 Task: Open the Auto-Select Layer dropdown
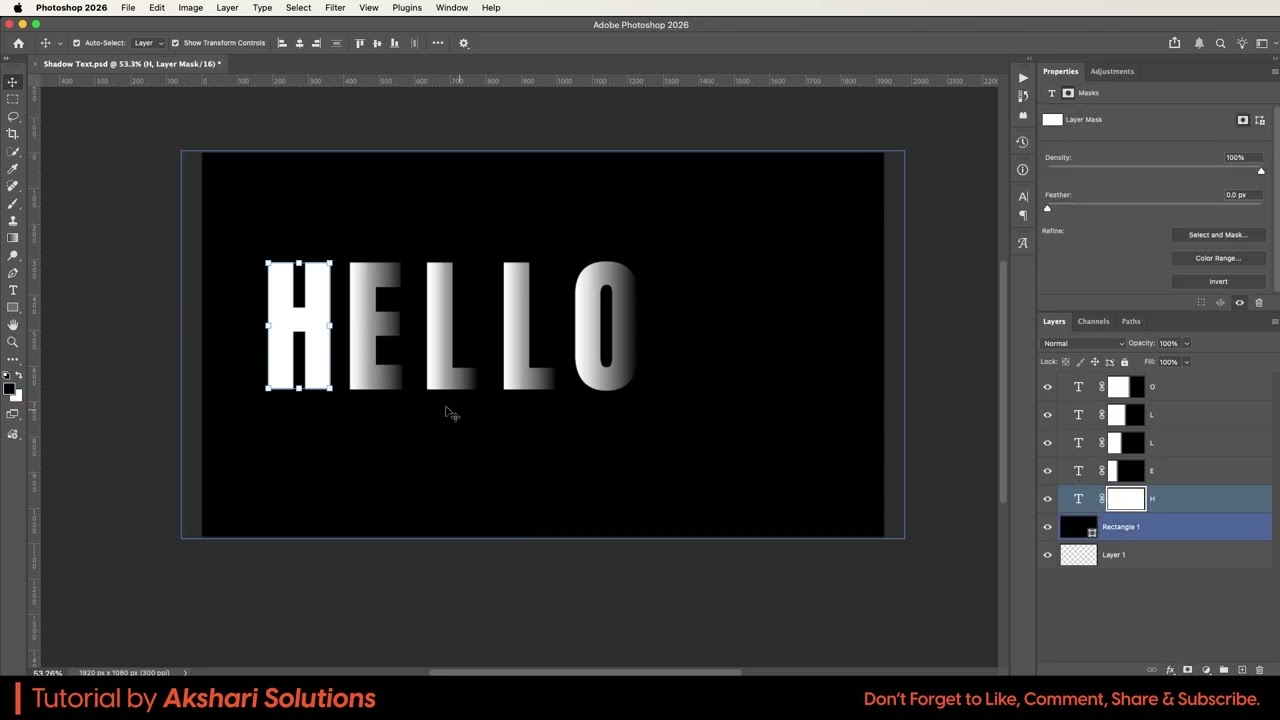[149, 43]
